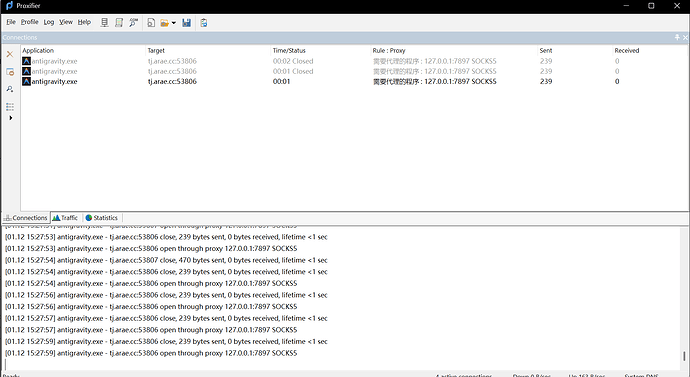
Task: Click the '15:27:56' open through proxy log line
Action: (151, 307)
